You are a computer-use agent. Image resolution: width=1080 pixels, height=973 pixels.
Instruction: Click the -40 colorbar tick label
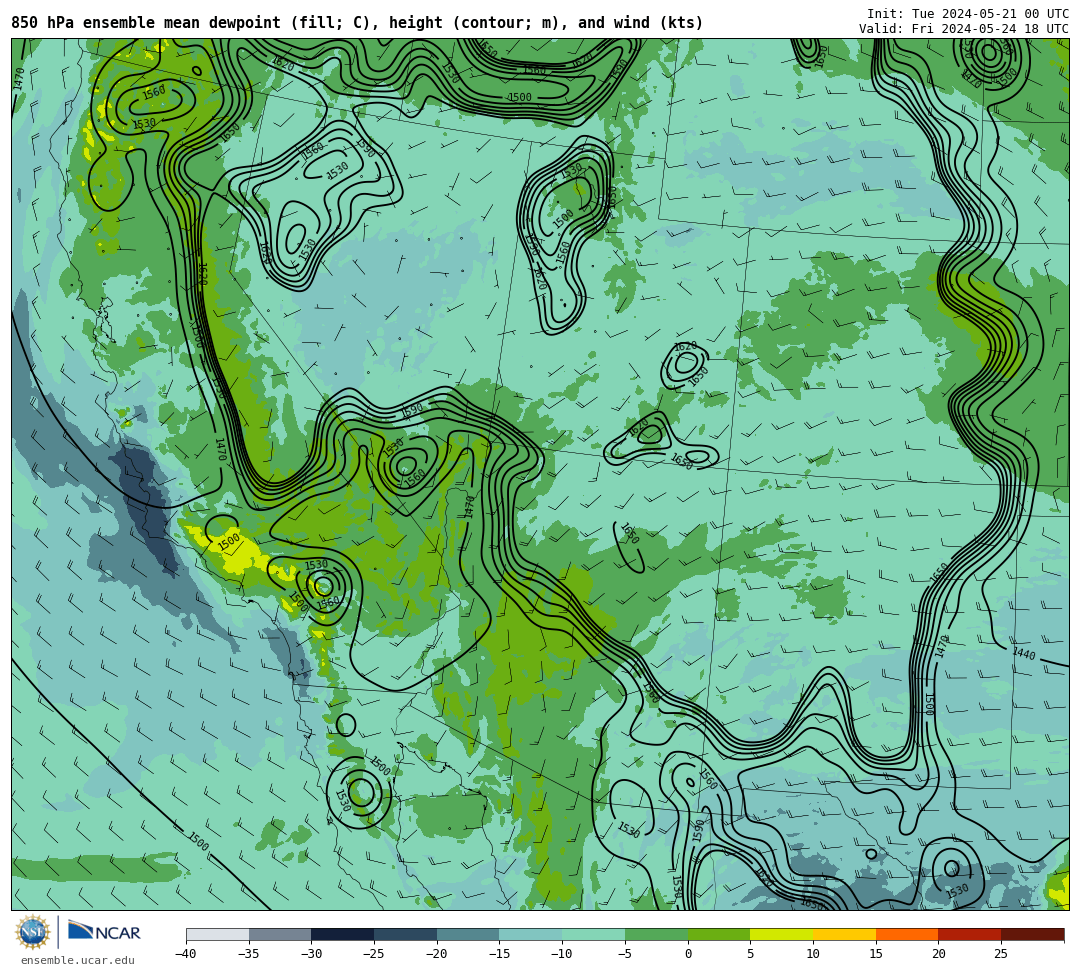[186, 954]
